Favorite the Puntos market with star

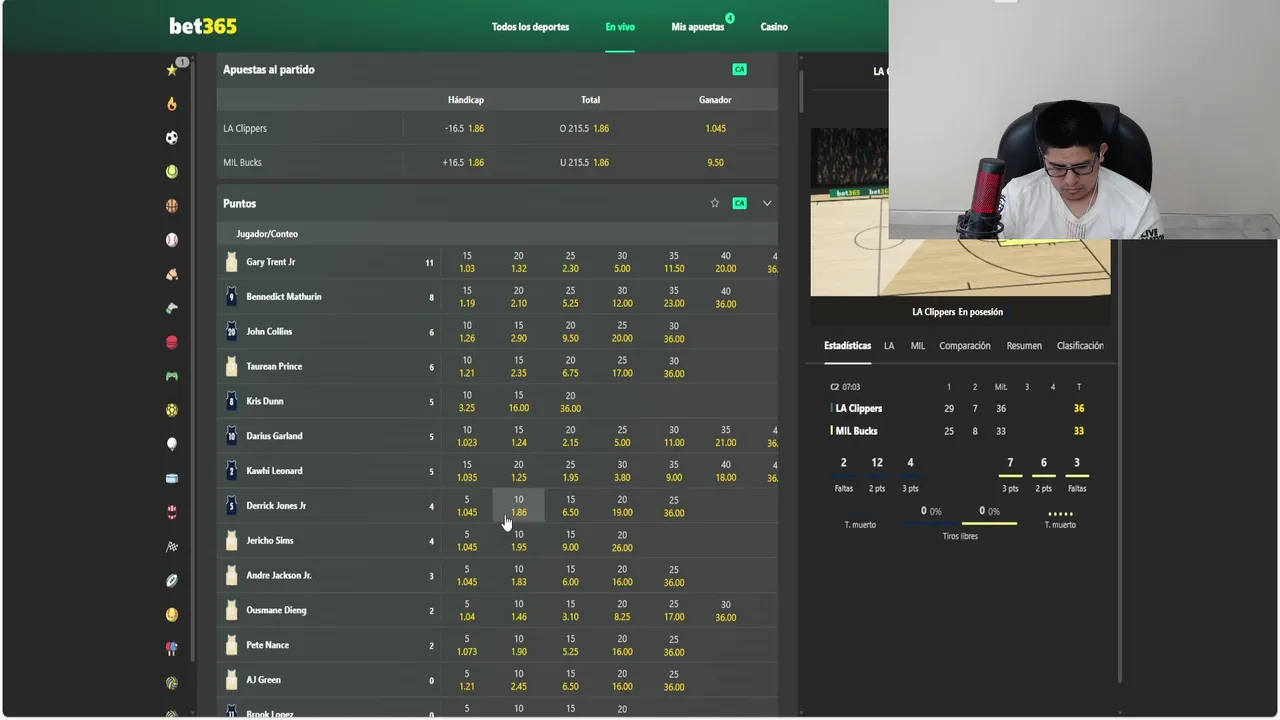[x=715, y=203]
